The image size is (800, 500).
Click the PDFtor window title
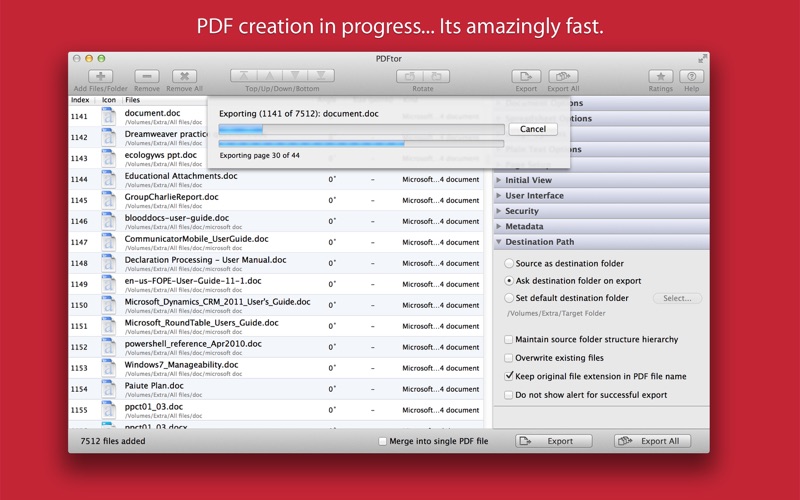389,59
